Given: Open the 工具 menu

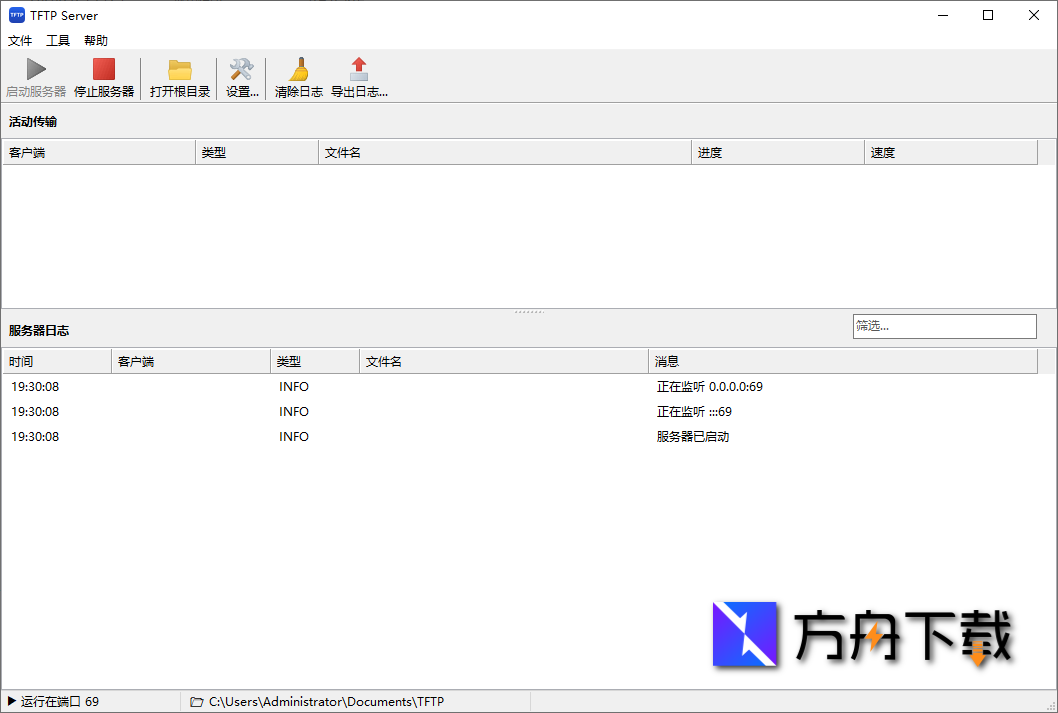Looking at the screenshot, I should coord(57,40).
